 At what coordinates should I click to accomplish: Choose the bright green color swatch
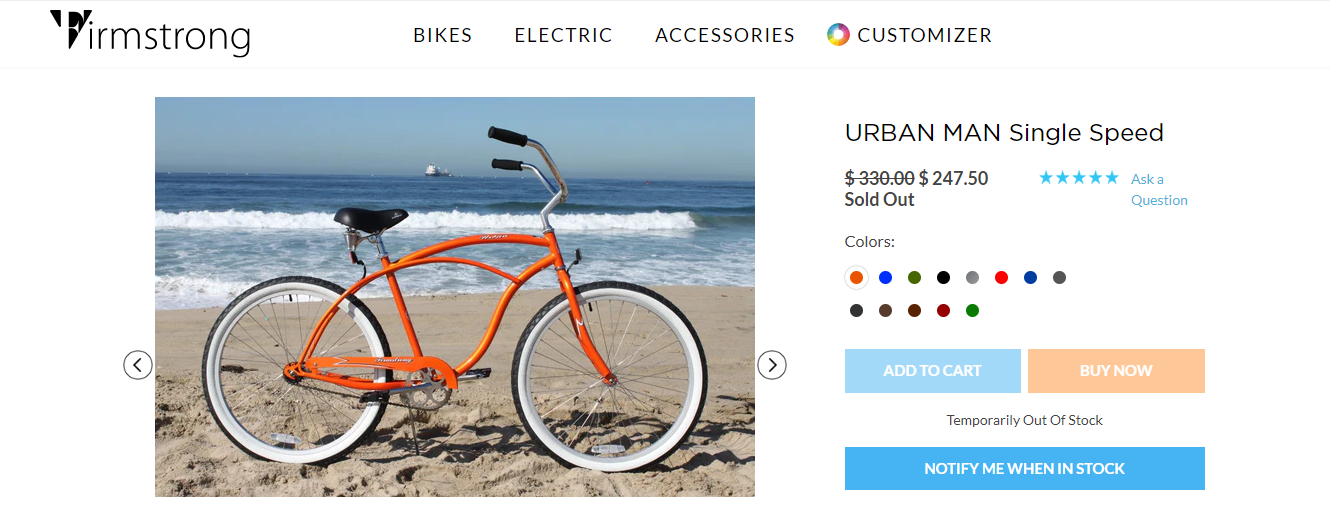[972, 310]
